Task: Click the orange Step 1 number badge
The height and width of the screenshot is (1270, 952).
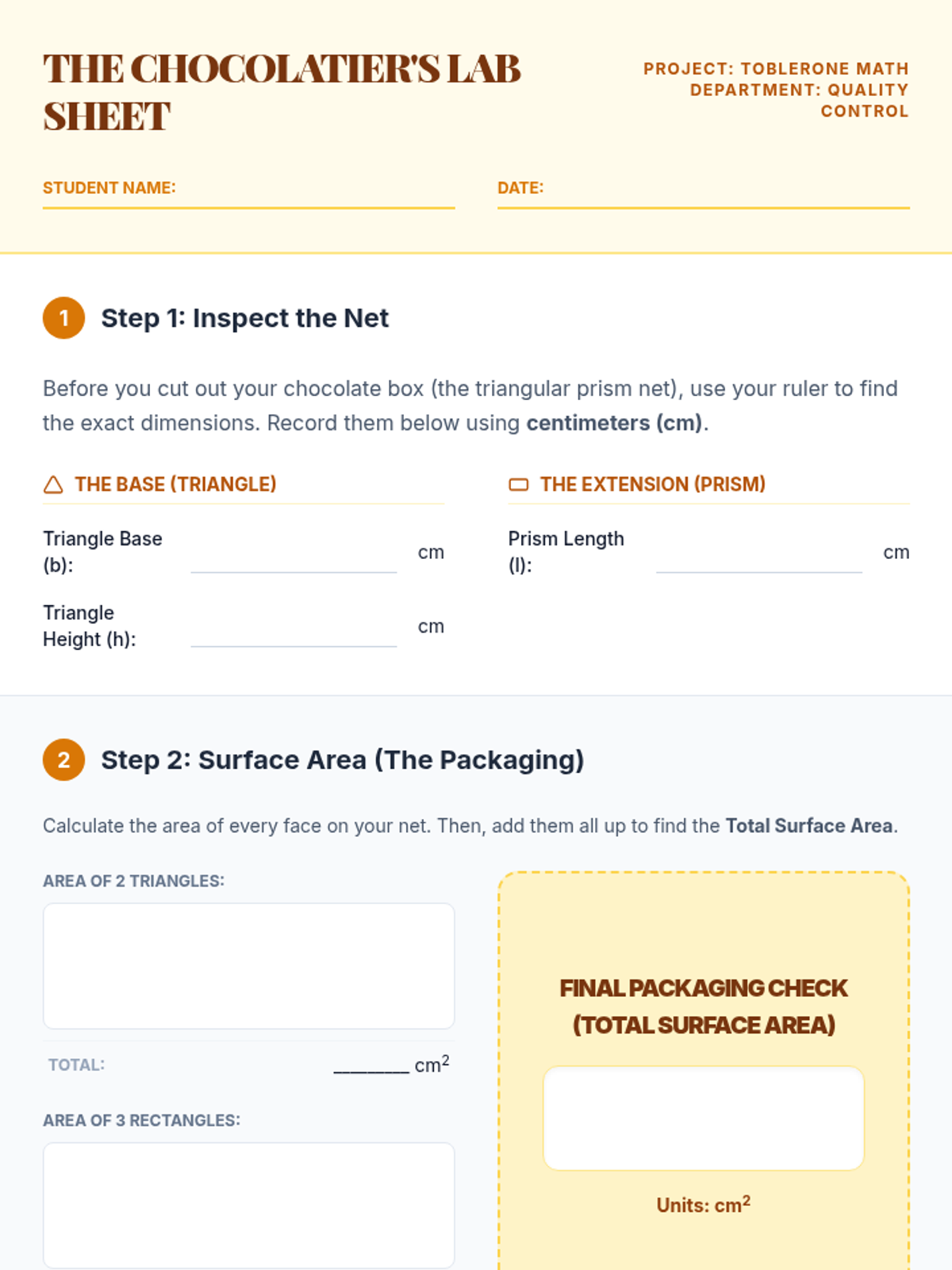Action: (x=63, y=318)
